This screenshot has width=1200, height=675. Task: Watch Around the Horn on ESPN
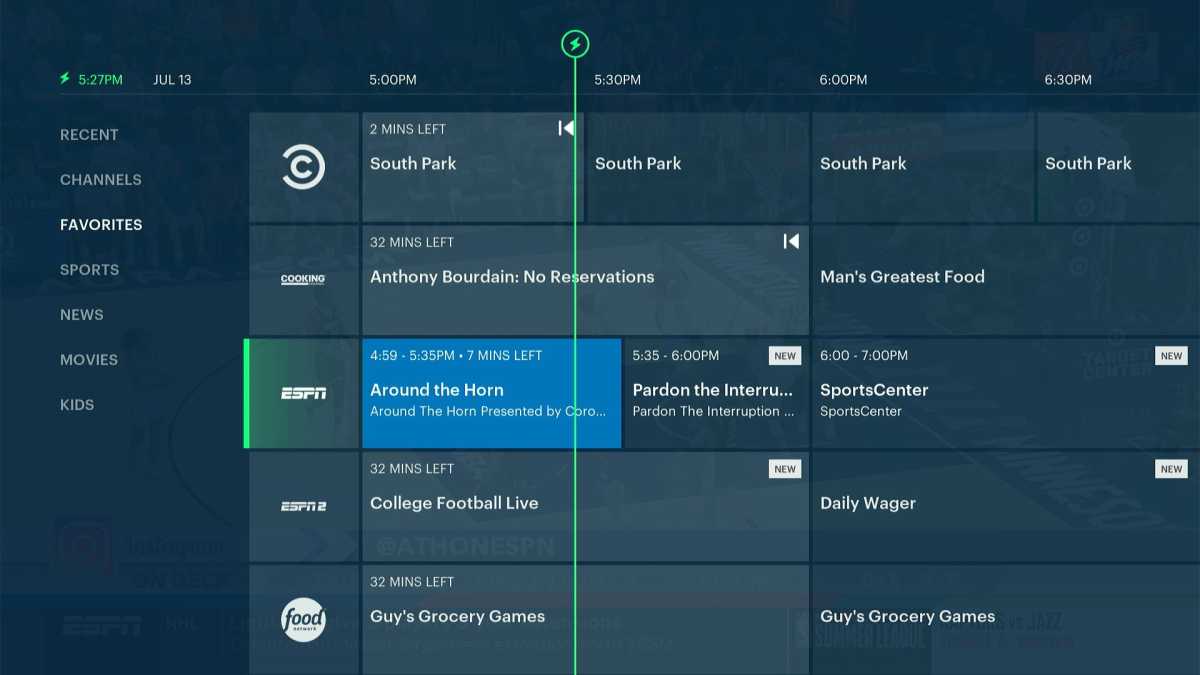pyautogui.click(x=491, y=393)
